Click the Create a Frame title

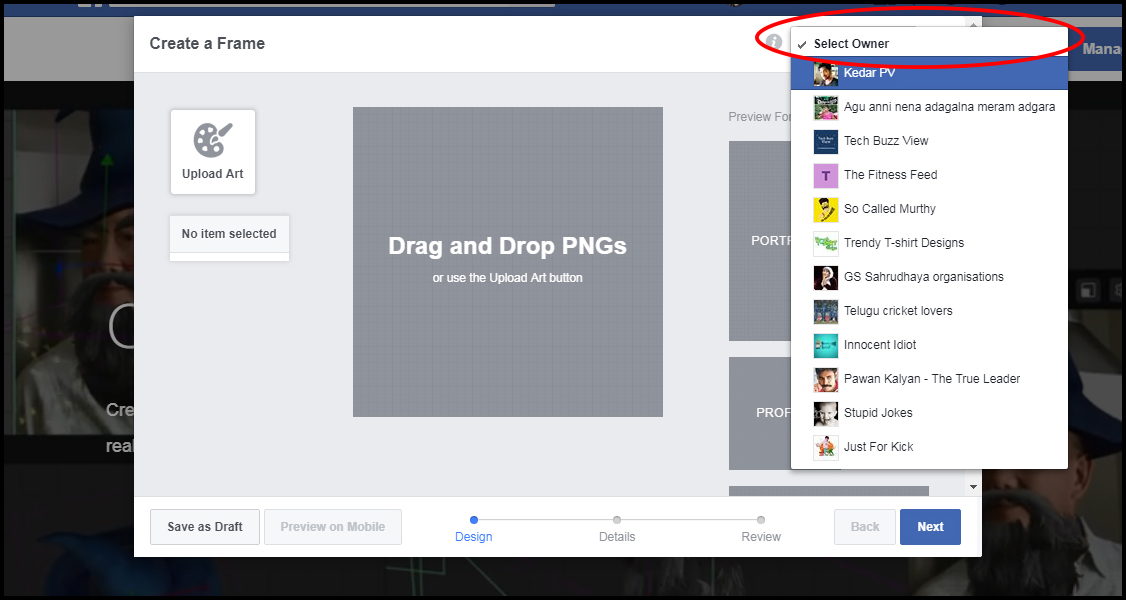[207, 43]
